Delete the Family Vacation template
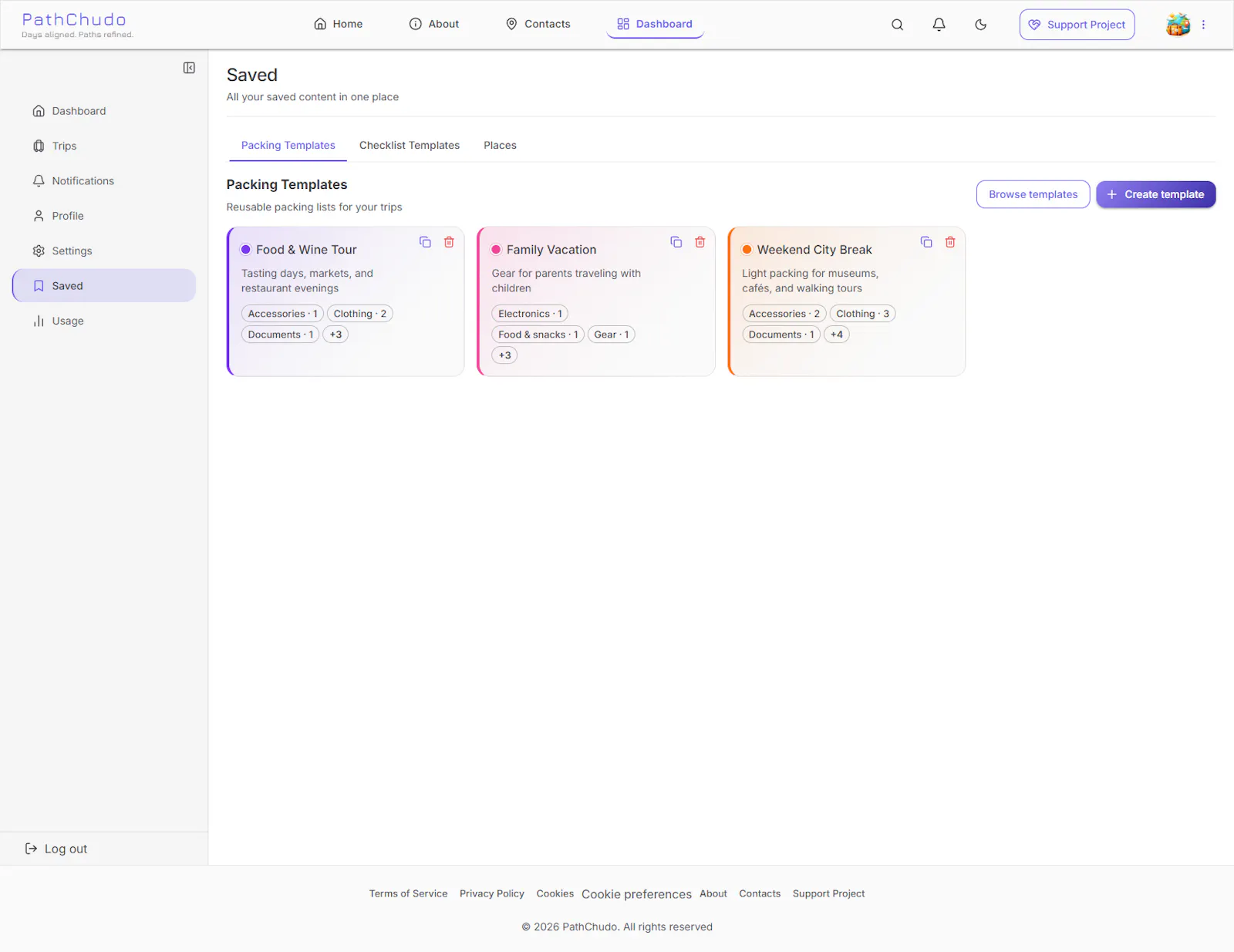Screen dimensions: 1234x952 (700, 242)
